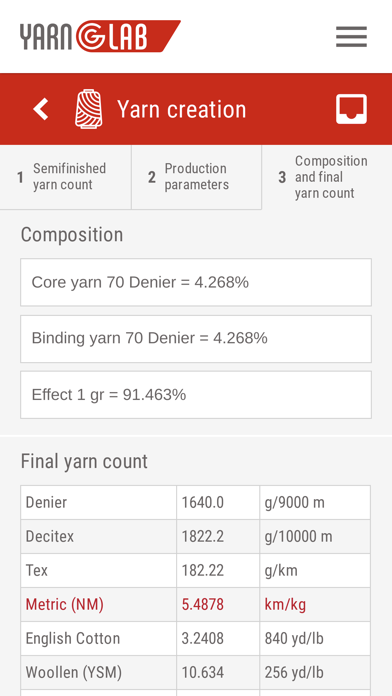Image resolution: width=392 pixels, height=696 pixels.
Task: Click the 5.4878 metric value
Action: pos(202,605)
